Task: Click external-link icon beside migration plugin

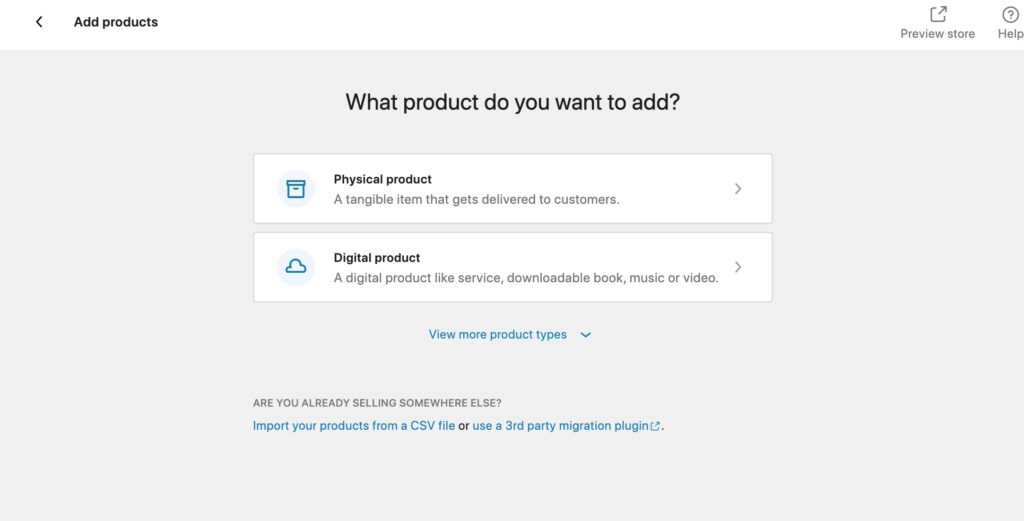Action: point(656,426)
